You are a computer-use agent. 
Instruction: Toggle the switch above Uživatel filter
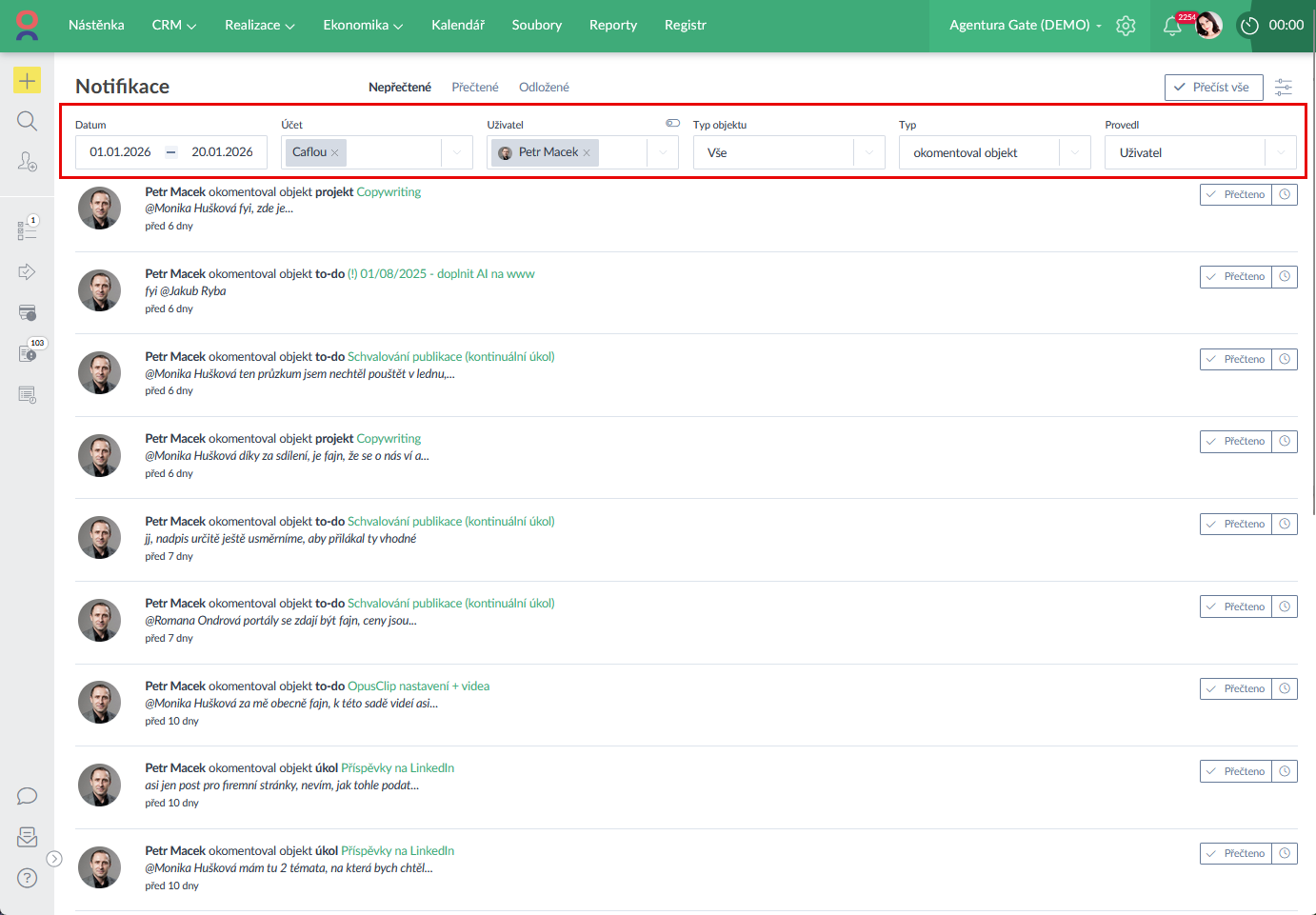click(672, 123)
